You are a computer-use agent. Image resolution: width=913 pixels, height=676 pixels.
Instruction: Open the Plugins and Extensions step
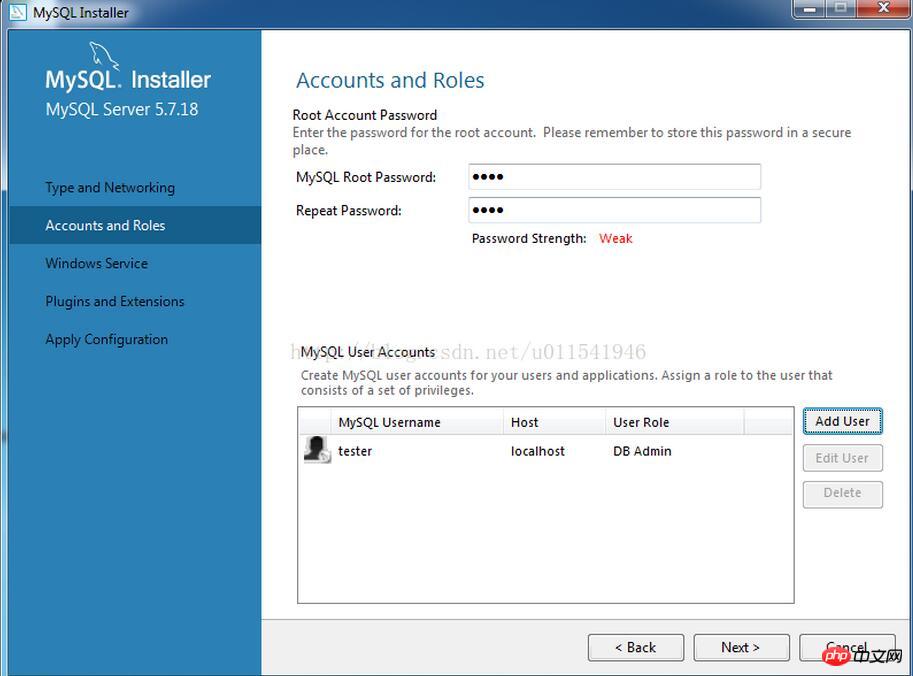[x=115, y=302]
